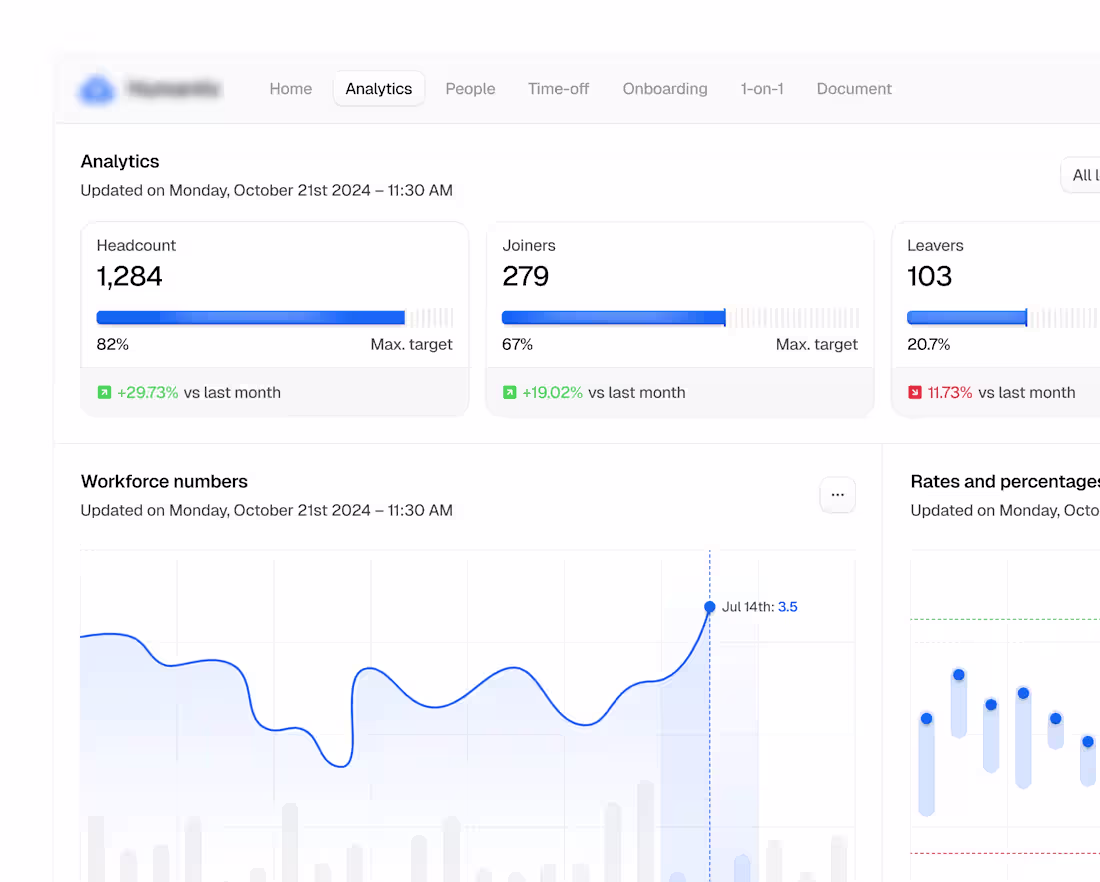Click the Headcount value 1,284
Image resolution: width=1100 pixels, height=882 pixels.
pyautogui.click(x=130, y=276)
